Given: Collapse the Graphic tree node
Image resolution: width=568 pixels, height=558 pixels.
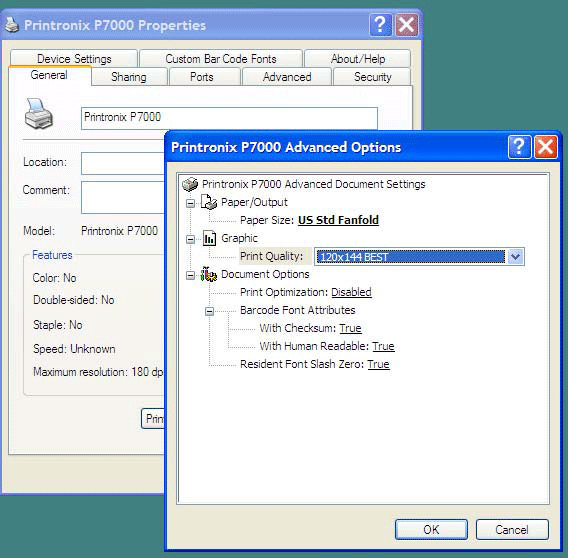Looking at the screenshot, I should pyautogui.click(x=190, y=239).
